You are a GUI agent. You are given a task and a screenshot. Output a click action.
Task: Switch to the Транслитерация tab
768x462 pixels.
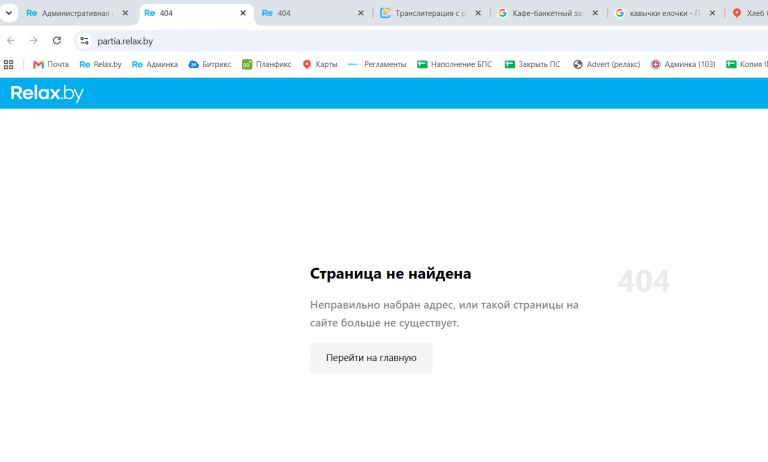pyautogui.click(x=423, y=13)
